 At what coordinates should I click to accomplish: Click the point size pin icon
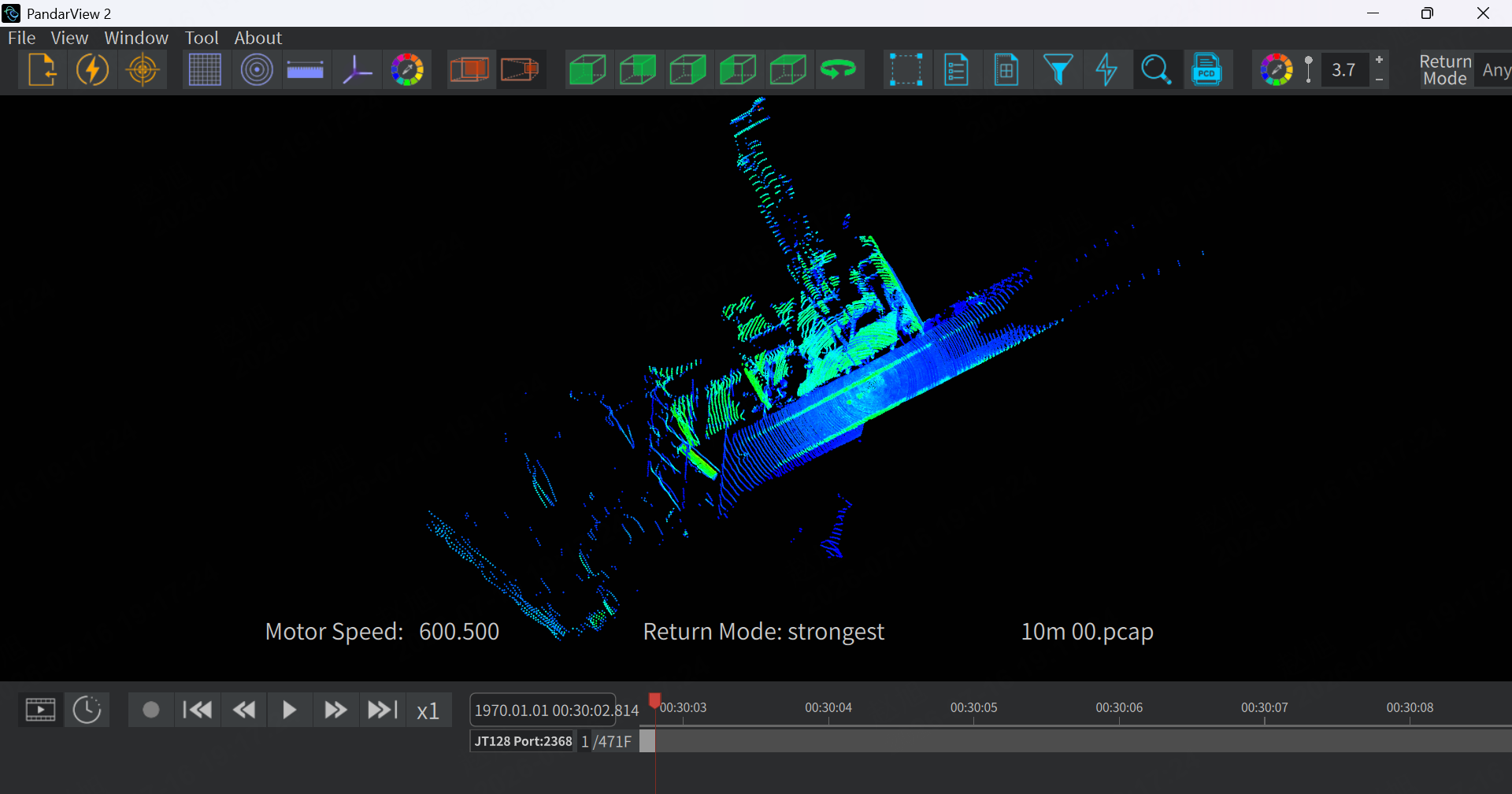(x=1309, y=70)
